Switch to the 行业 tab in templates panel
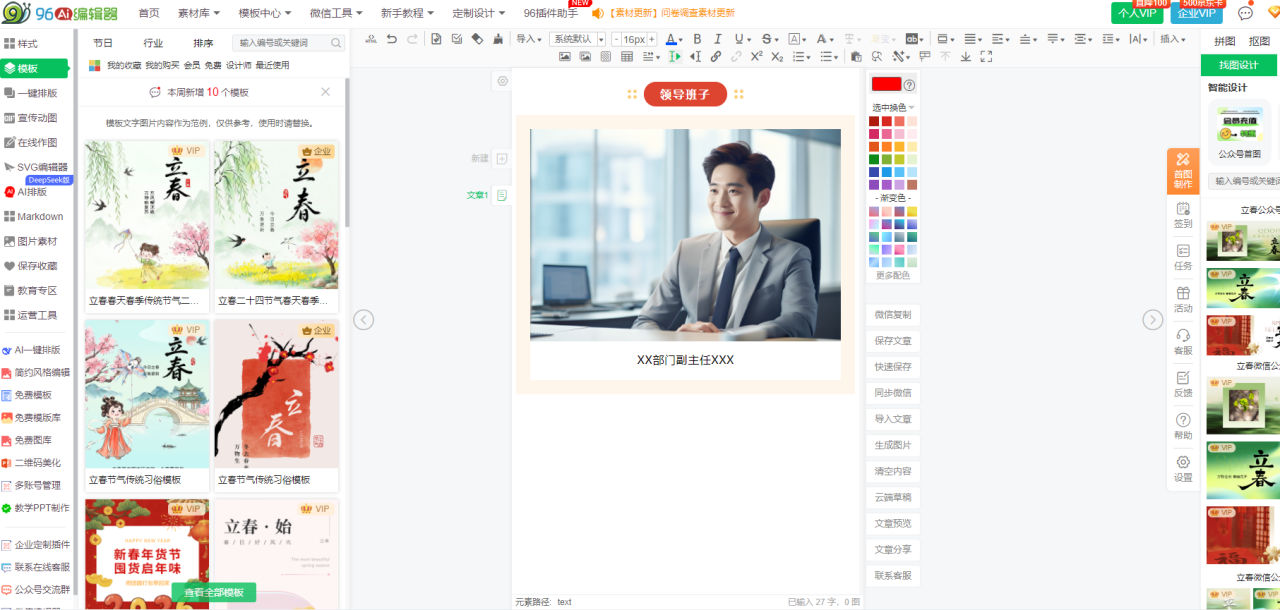Screen dimensions: 1280x610 [x=153, y=43]
